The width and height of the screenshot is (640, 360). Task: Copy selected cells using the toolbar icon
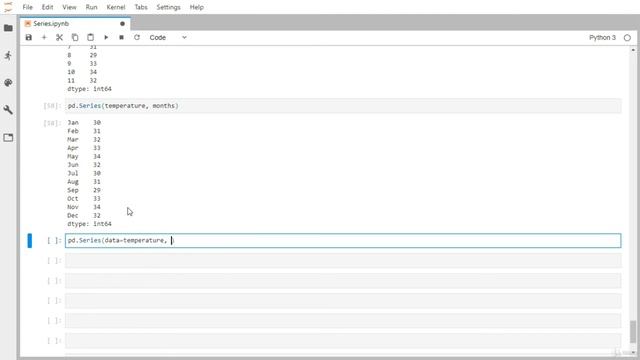(75, 38)
